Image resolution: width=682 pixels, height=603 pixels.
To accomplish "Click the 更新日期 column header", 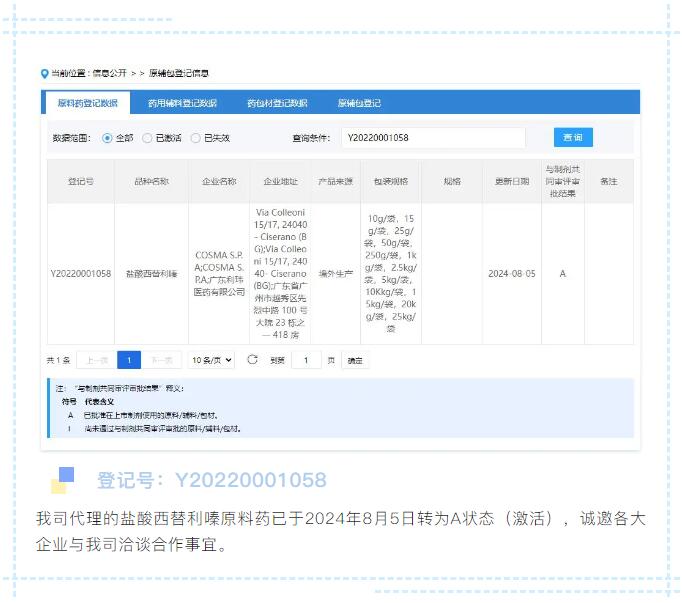I will (512, 181).
